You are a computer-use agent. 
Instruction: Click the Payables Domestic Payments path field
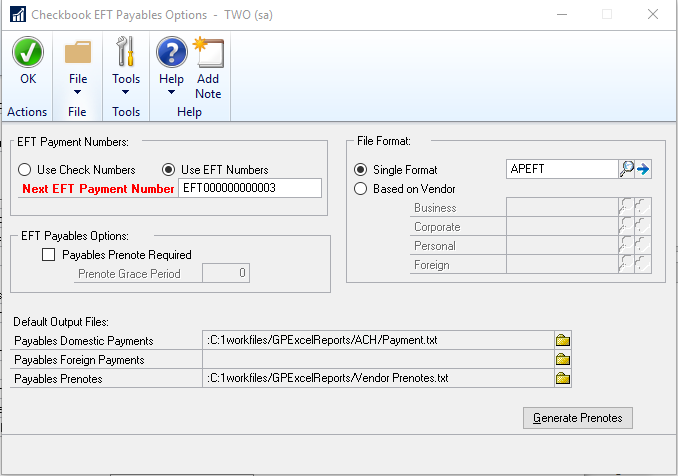coord(378,340)
